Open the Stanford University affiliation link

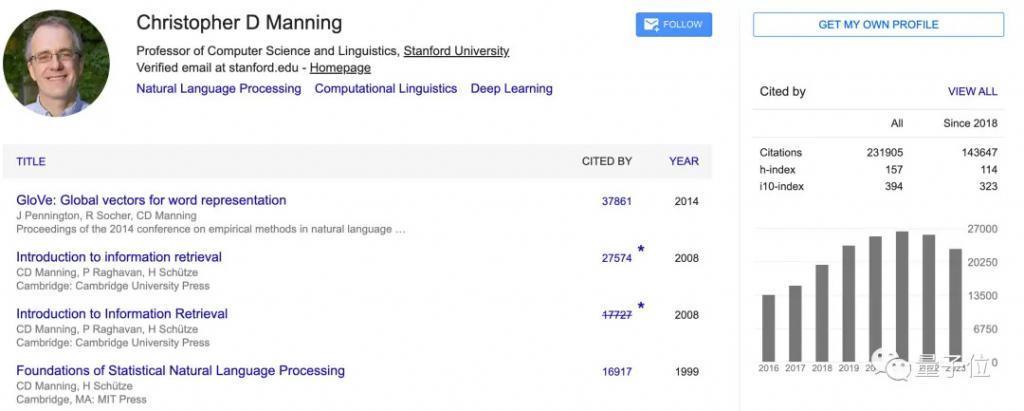click(x=456, y=51)
